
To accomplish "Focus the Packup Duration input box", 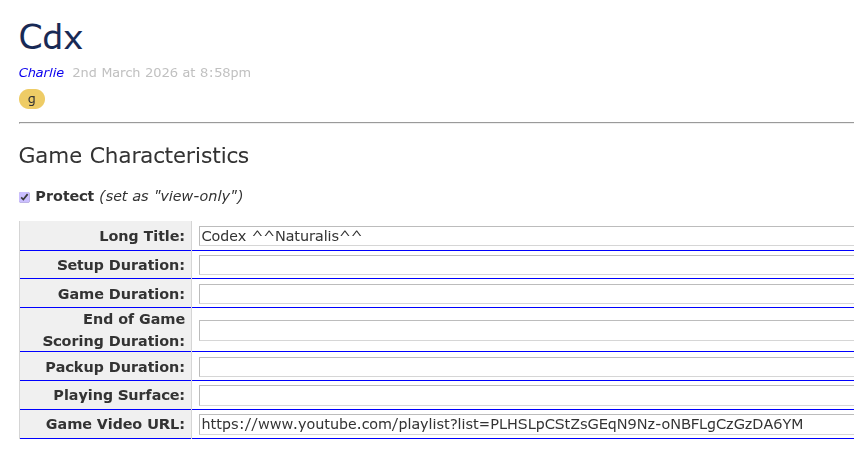I will 526,367.
